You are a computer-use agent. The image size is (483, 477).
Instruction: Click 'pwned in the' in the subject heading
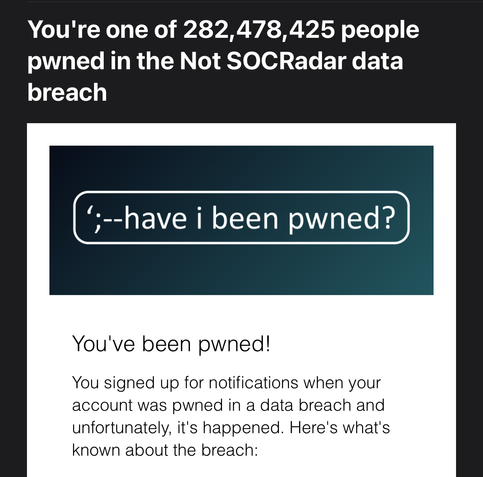click(x=101, y=62)
